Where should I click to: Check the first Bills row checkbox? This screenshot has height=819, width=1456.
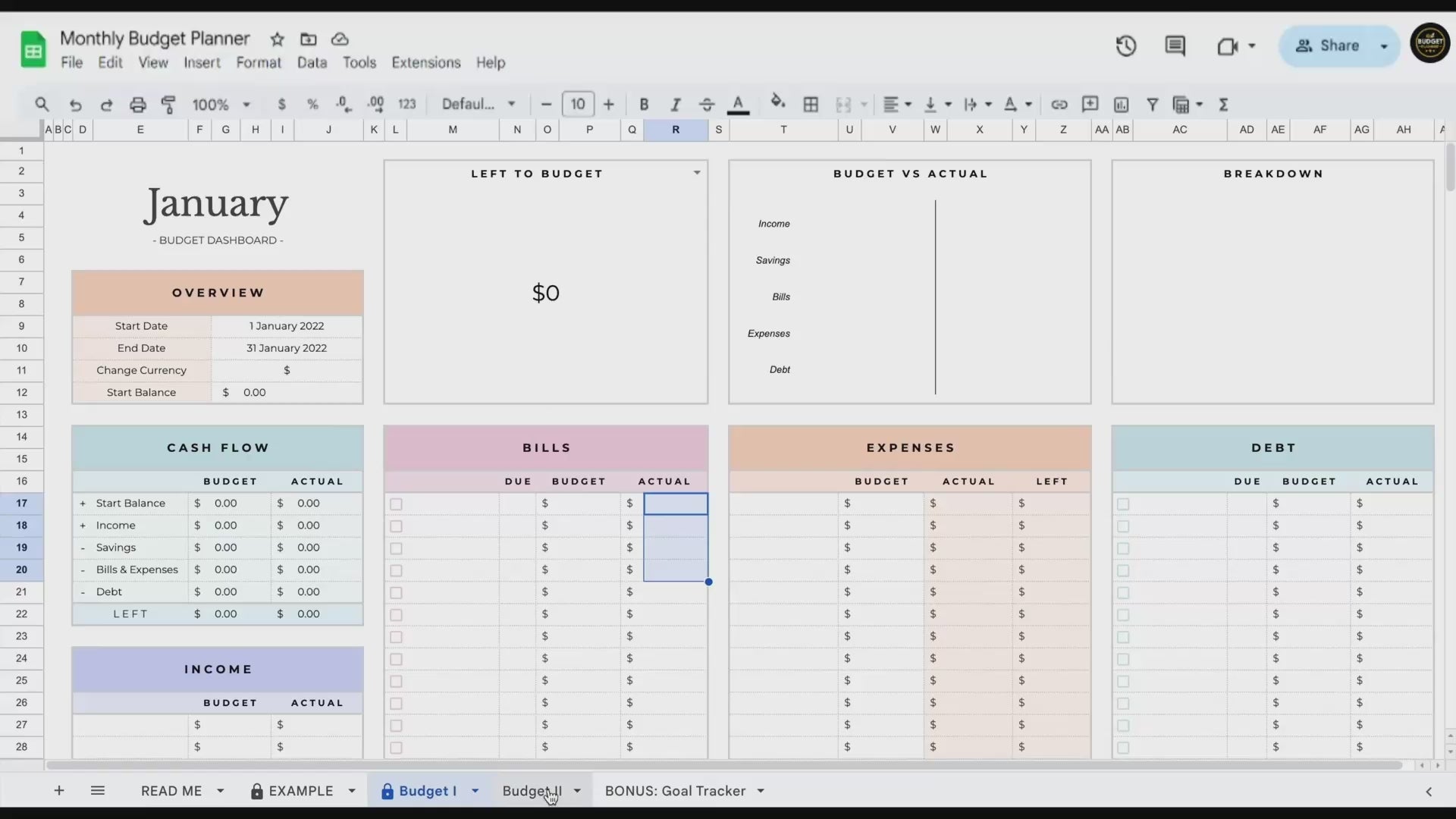click(x=396, y=504)
